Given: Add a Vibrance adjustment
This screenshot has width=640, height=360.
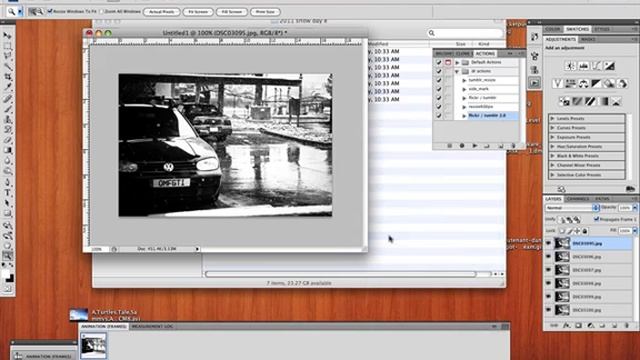Looking at the screenshot, I should click(x=558, y=84).
